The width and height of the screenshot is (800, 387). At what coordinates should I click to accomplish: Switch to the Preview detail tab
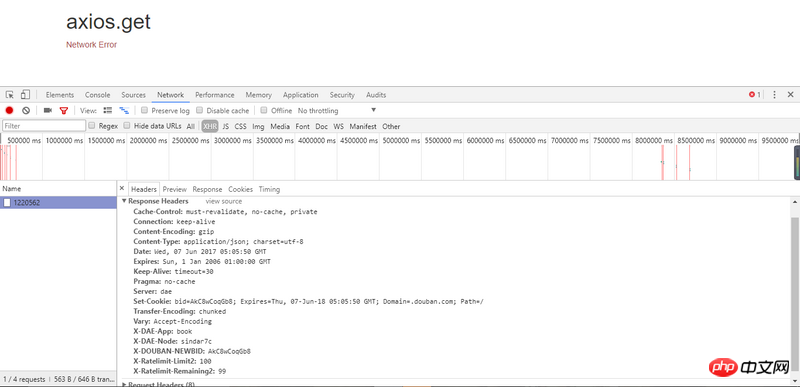tap(174, 189)
